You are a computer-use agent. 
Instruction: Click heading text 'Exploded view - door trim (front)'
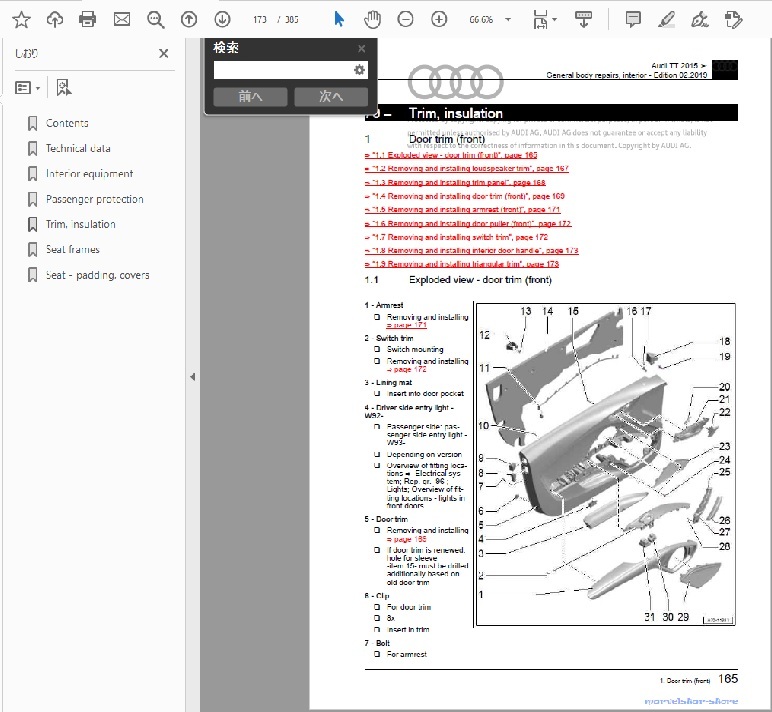click(480, 280)
